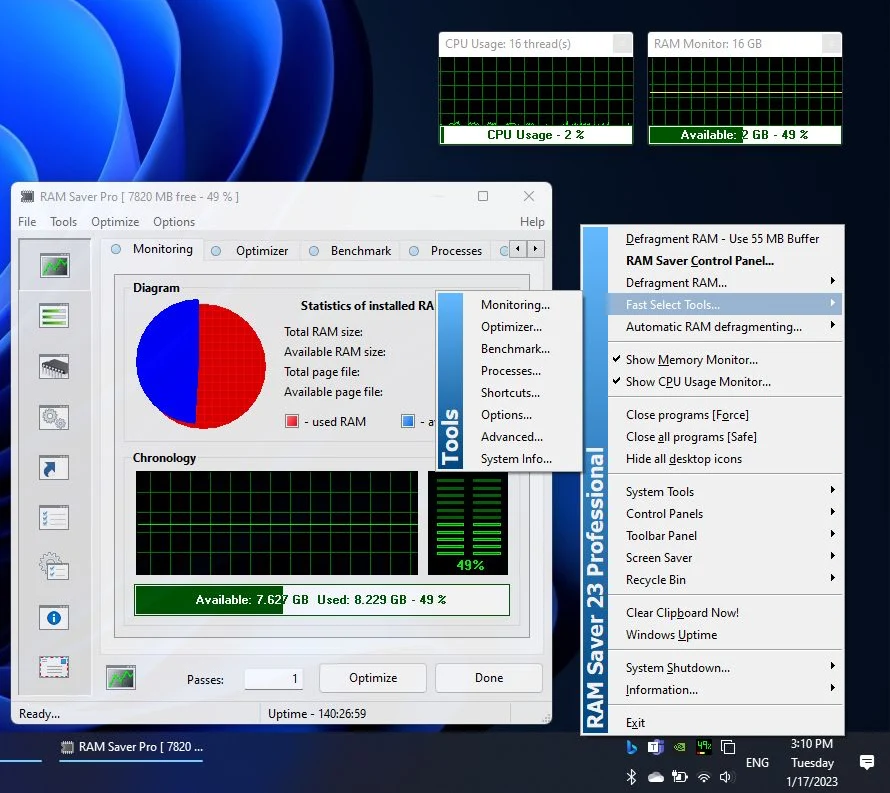Expand the Toolbar Panel submenu
Viewport: 890px width, 793px height.
coord(725,536)
